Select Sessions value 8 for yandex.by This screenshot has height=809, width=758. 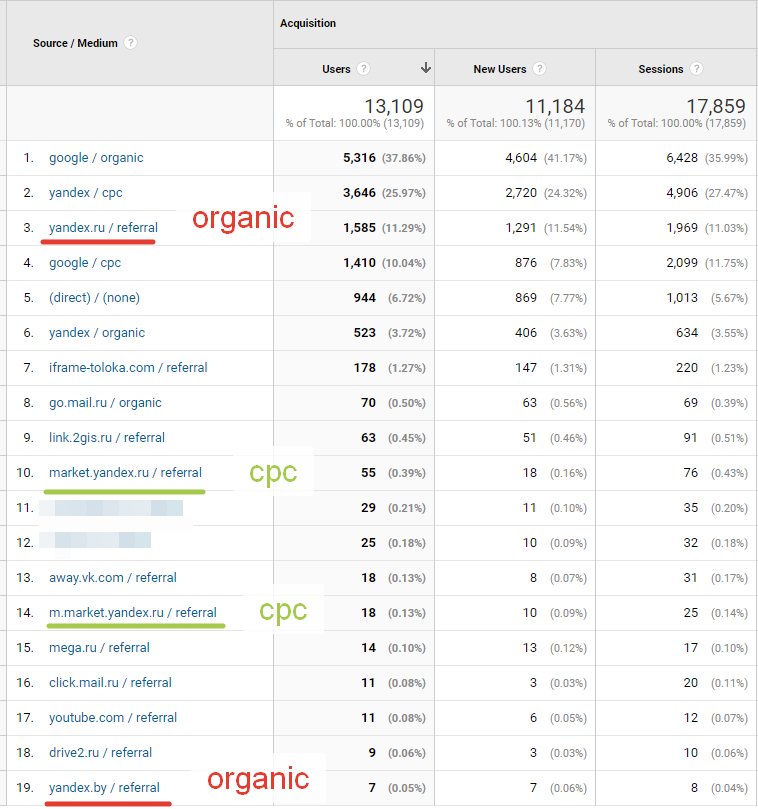pyautogui.click(x=694, y=788)
